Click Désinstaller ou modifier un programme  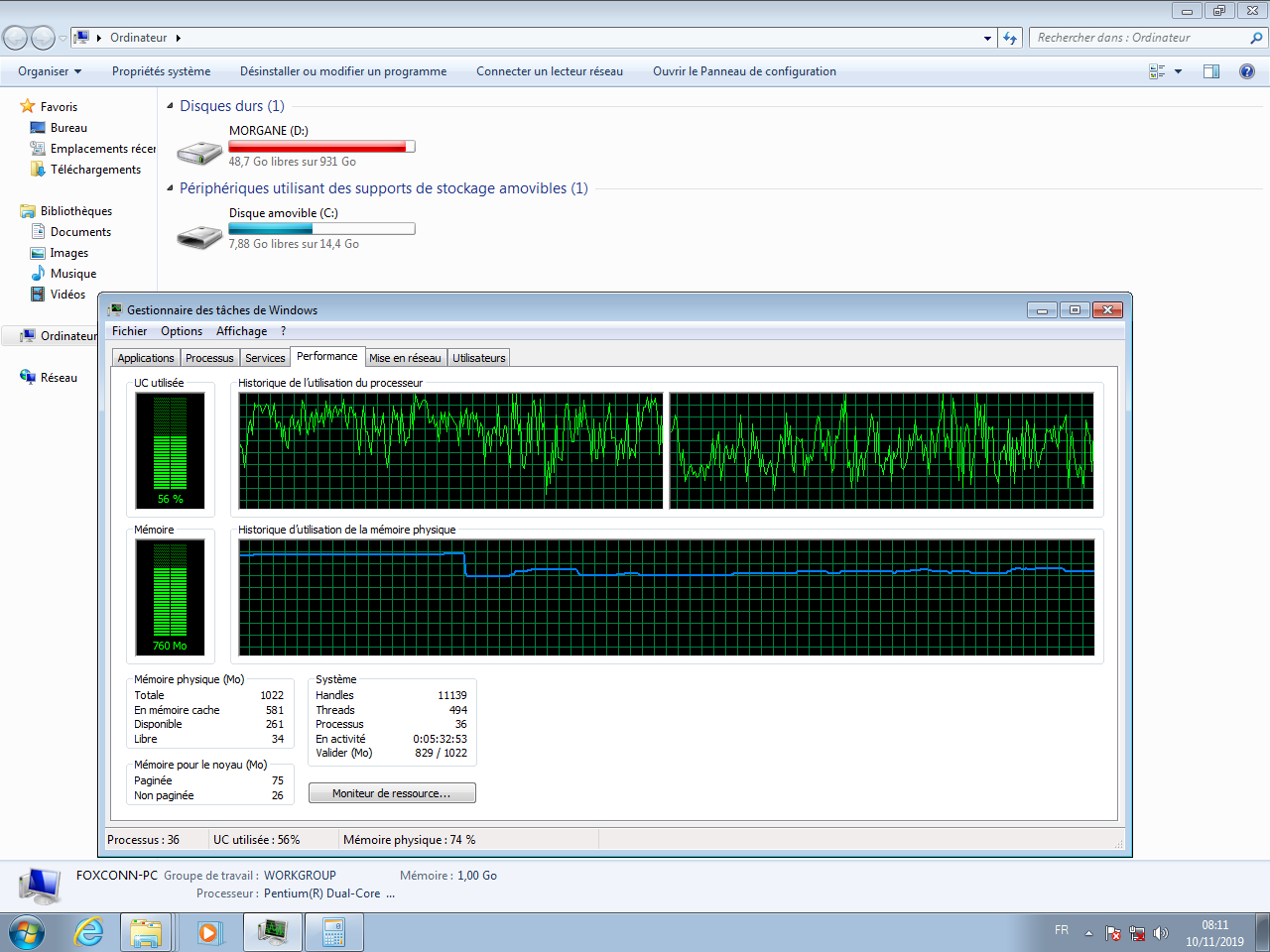(343, 71)
